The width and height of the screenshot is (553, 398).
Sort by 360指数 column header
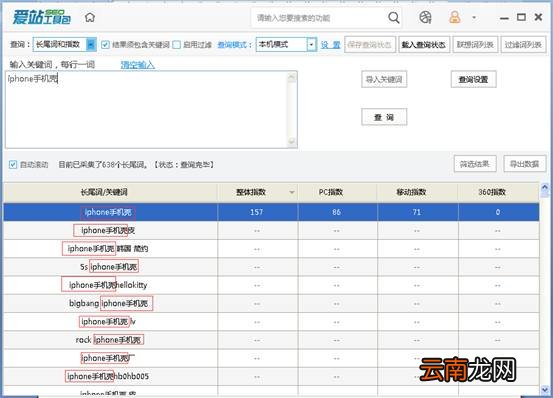[498, 192]
